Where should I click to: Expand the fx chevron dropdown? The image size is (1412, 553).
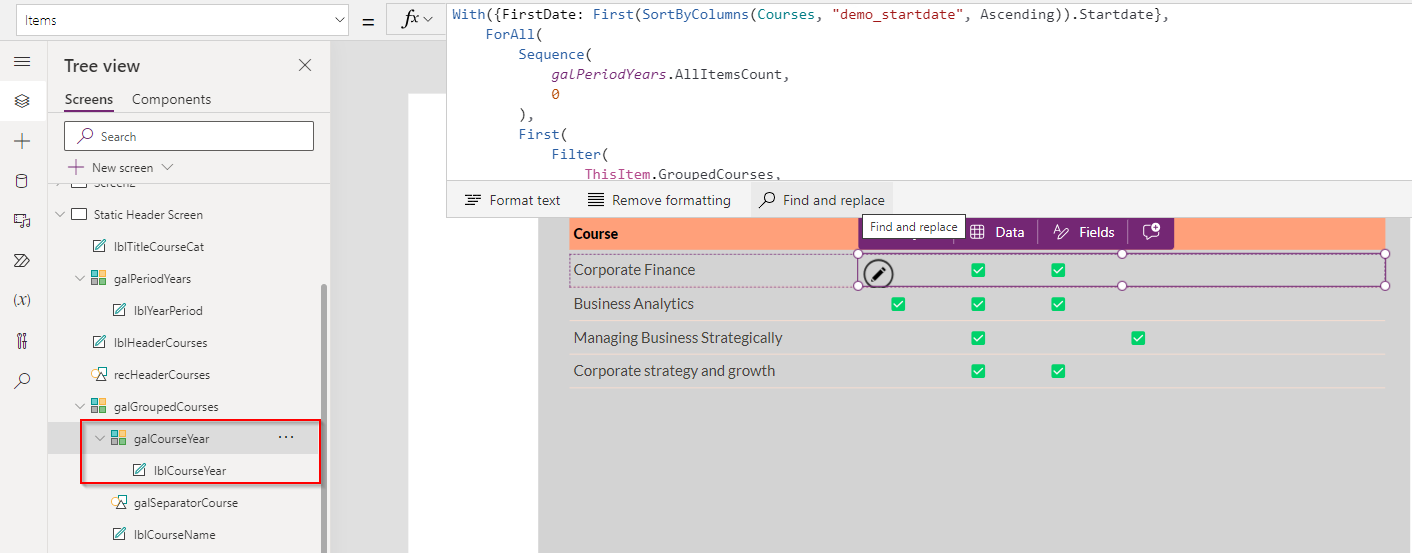pyautogui.click(x=429, y=19)
